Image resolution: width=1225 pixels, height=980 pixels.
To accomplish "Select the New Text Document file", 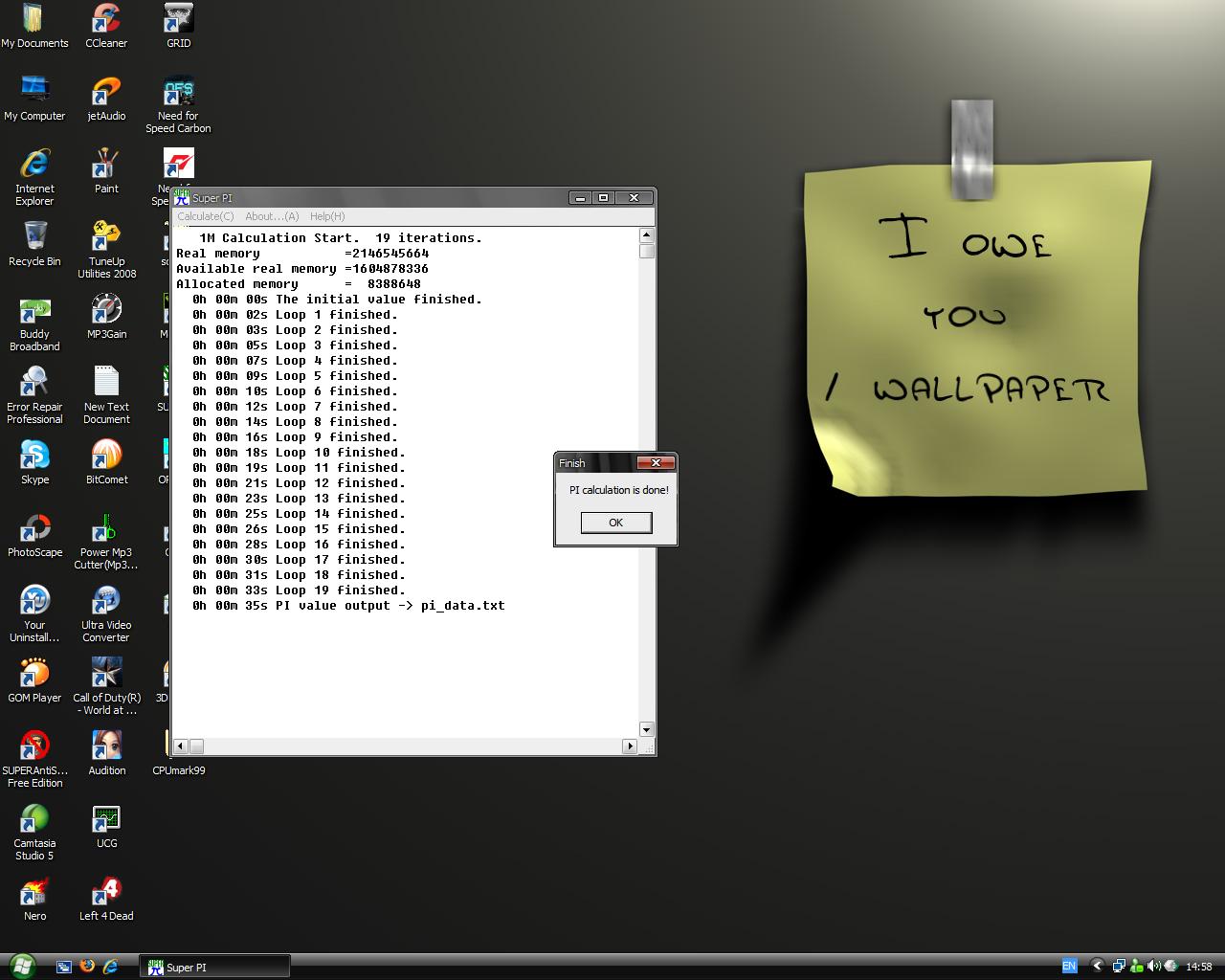I will click(x=106, y=396).
